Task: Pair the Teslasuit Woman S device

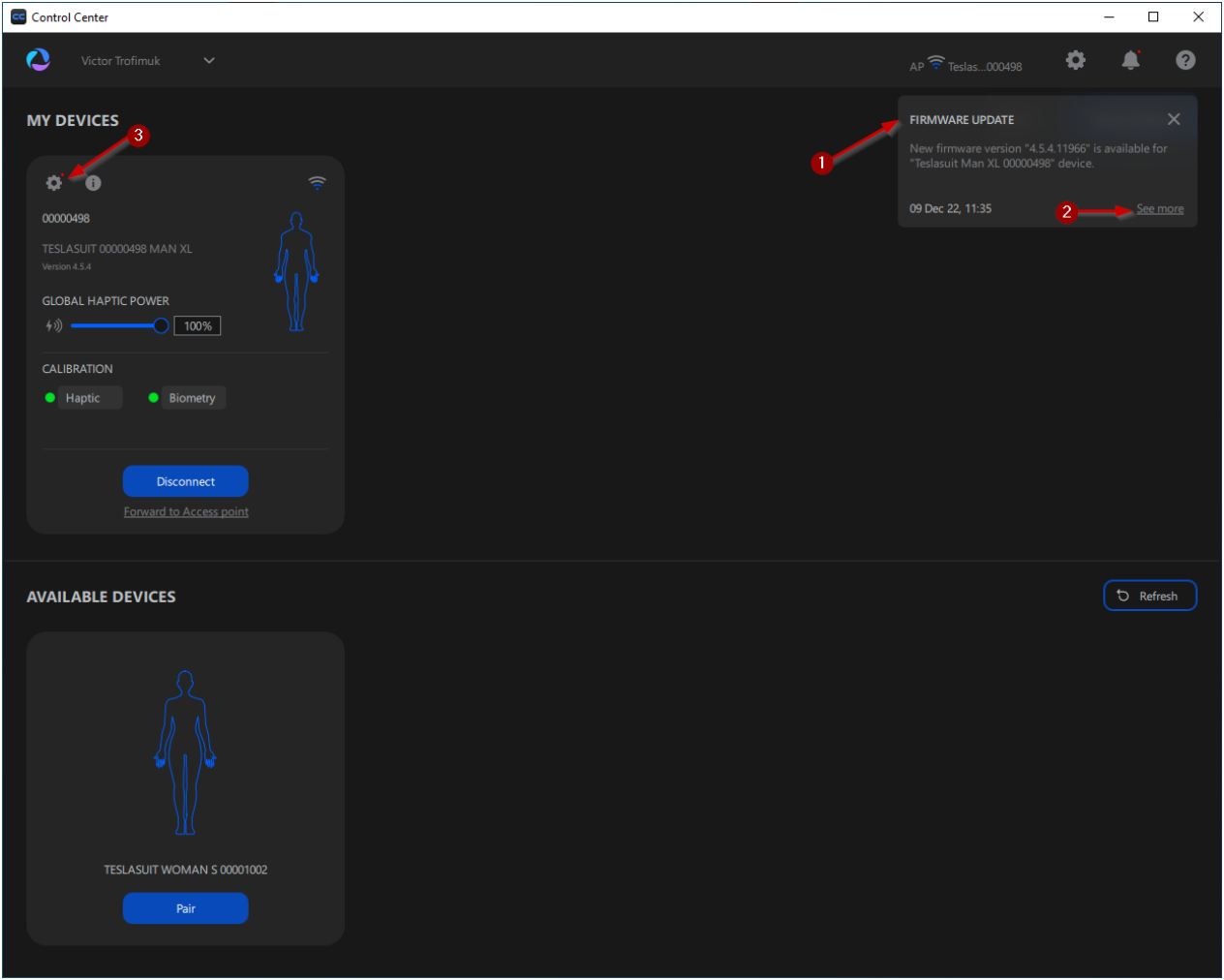Action: 186,908
